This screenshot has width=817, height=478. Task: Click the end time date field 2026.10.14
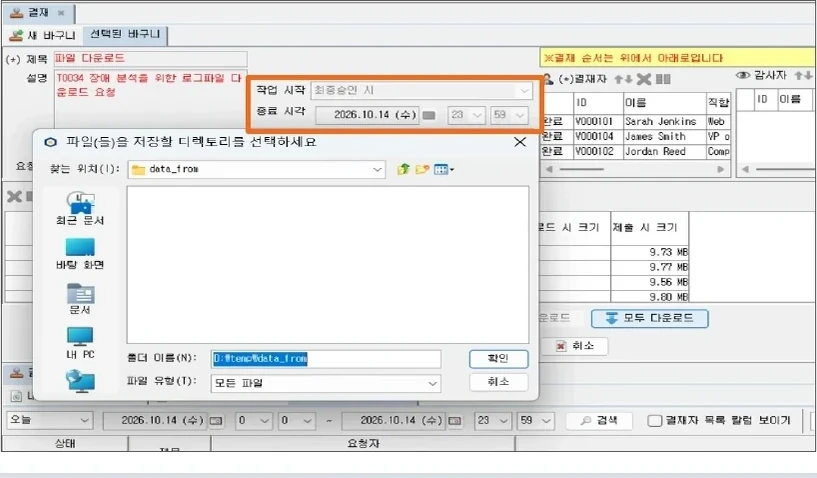[x=367, y=115]
